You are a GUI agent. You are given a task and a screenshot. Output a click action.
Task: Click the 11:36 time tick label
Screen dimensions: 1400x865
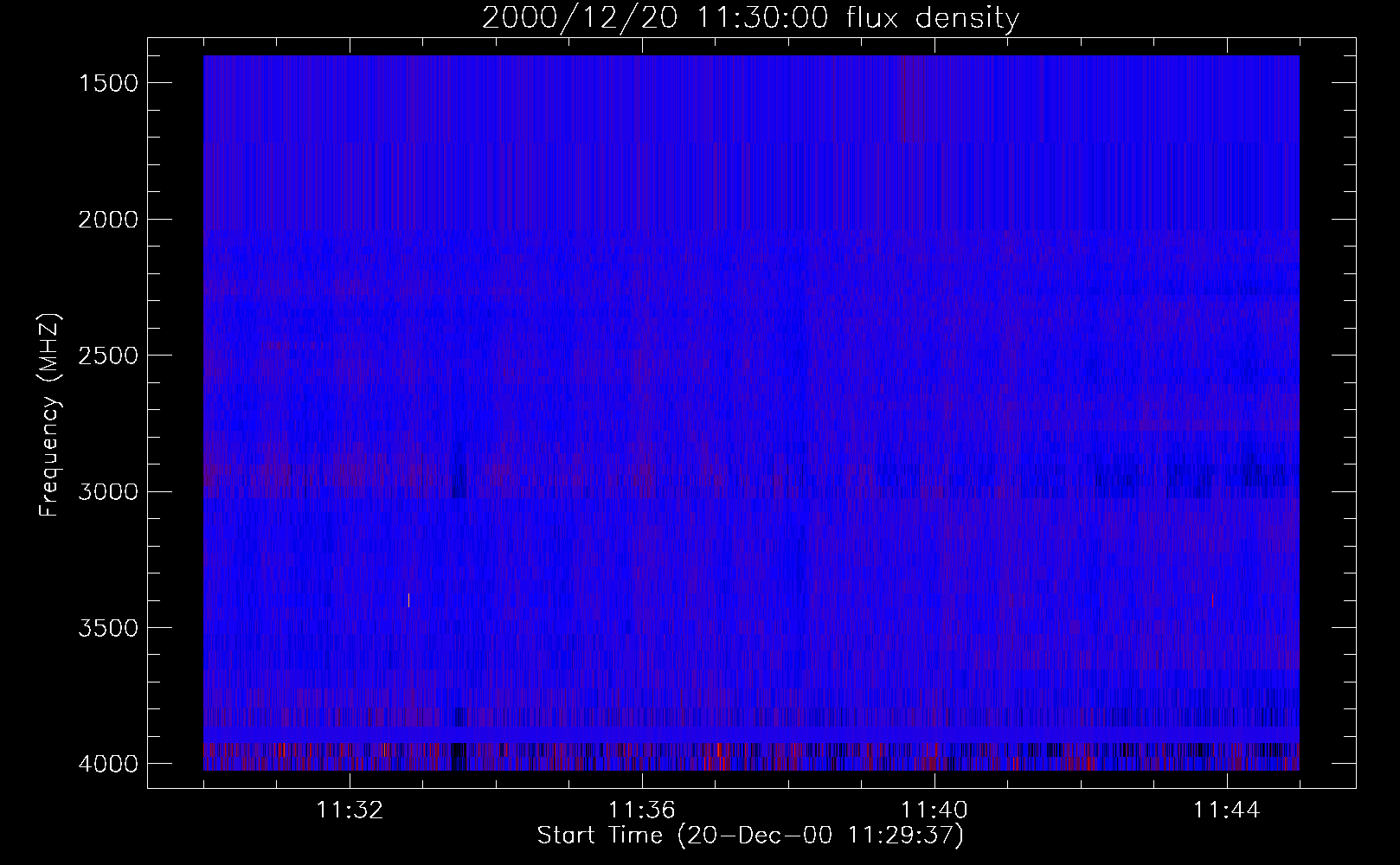[x=642, y=811]
